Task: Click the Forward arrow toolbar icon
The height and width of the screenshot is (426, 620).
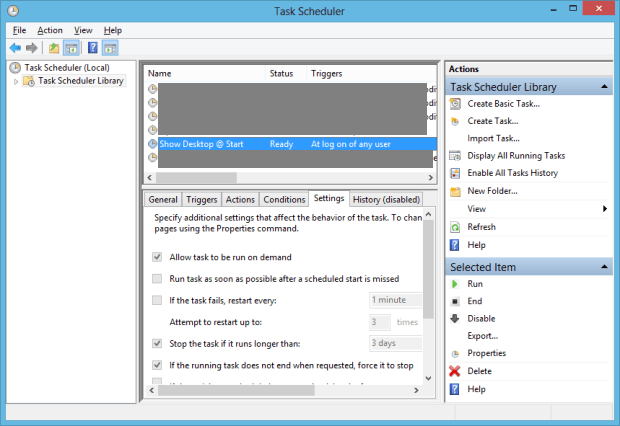Action: pos(32,48)
